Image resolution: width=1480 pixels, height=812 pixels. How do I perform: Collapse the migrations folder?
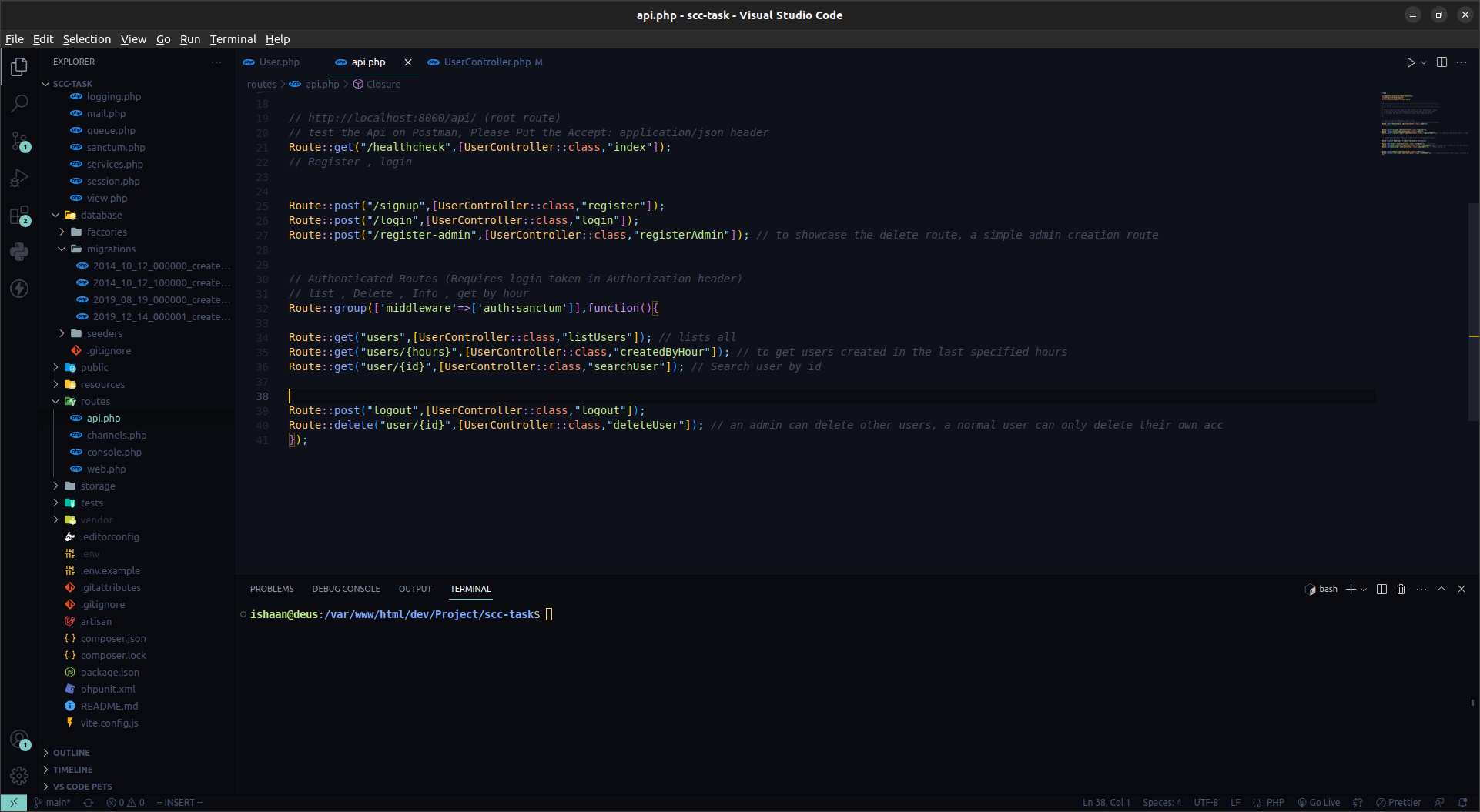pyautogui.click(x=62, y=249)
